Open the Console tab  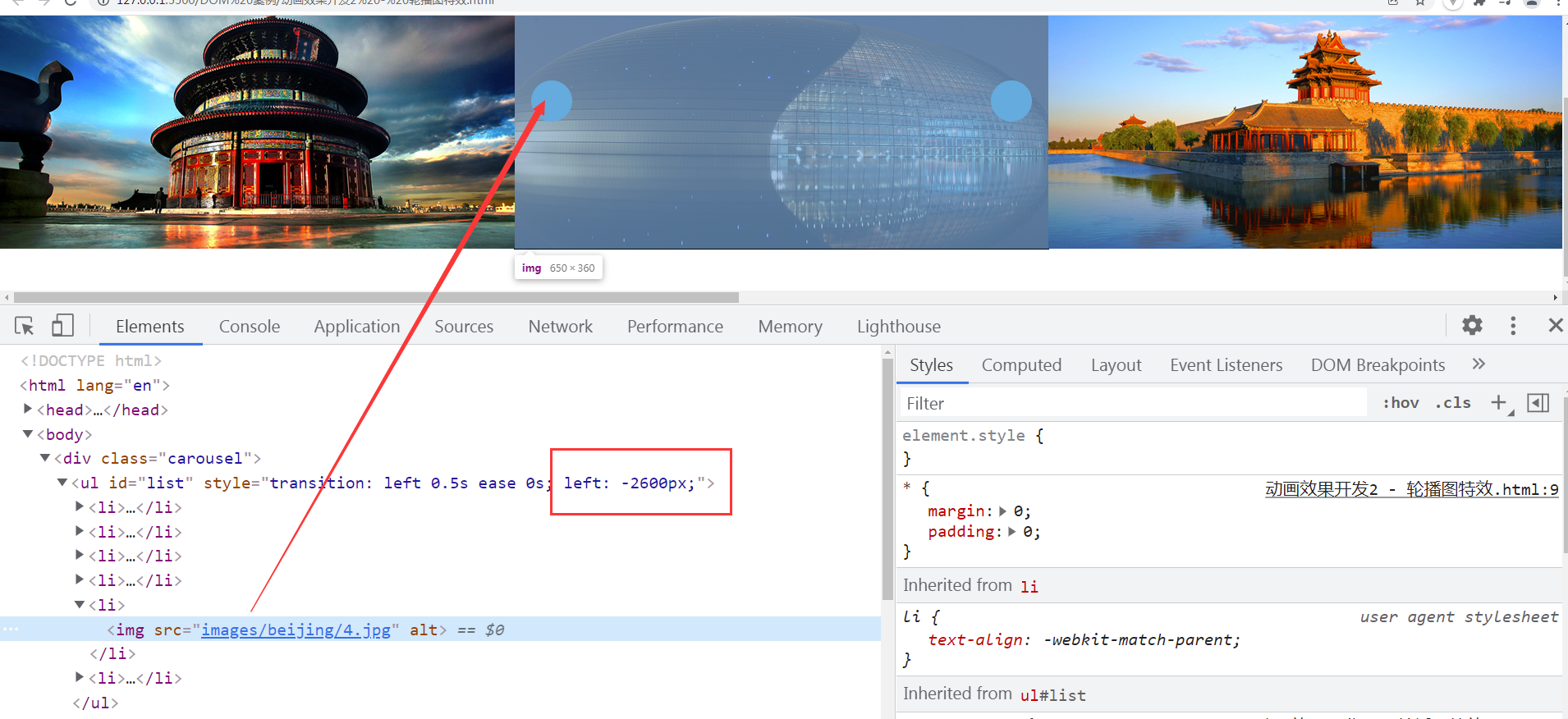tap(250, 327)
